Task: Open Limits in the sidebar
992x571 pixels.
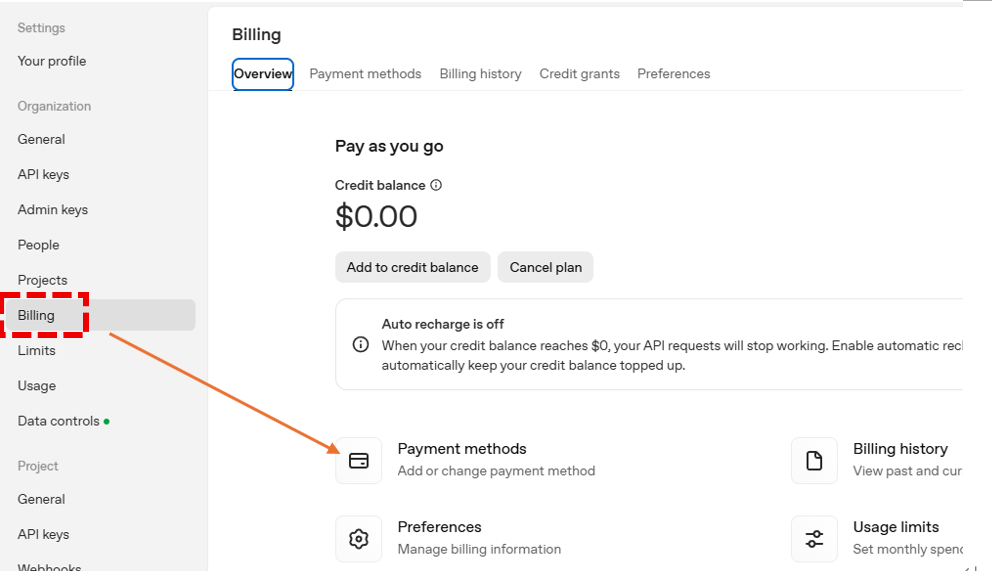Action: (37, 351)
